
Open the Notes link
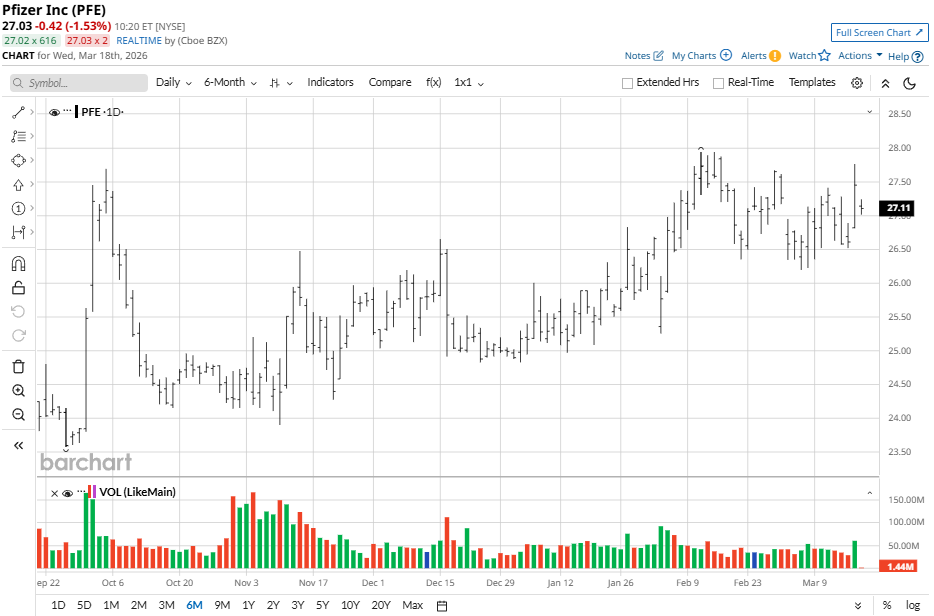(637, 55)
